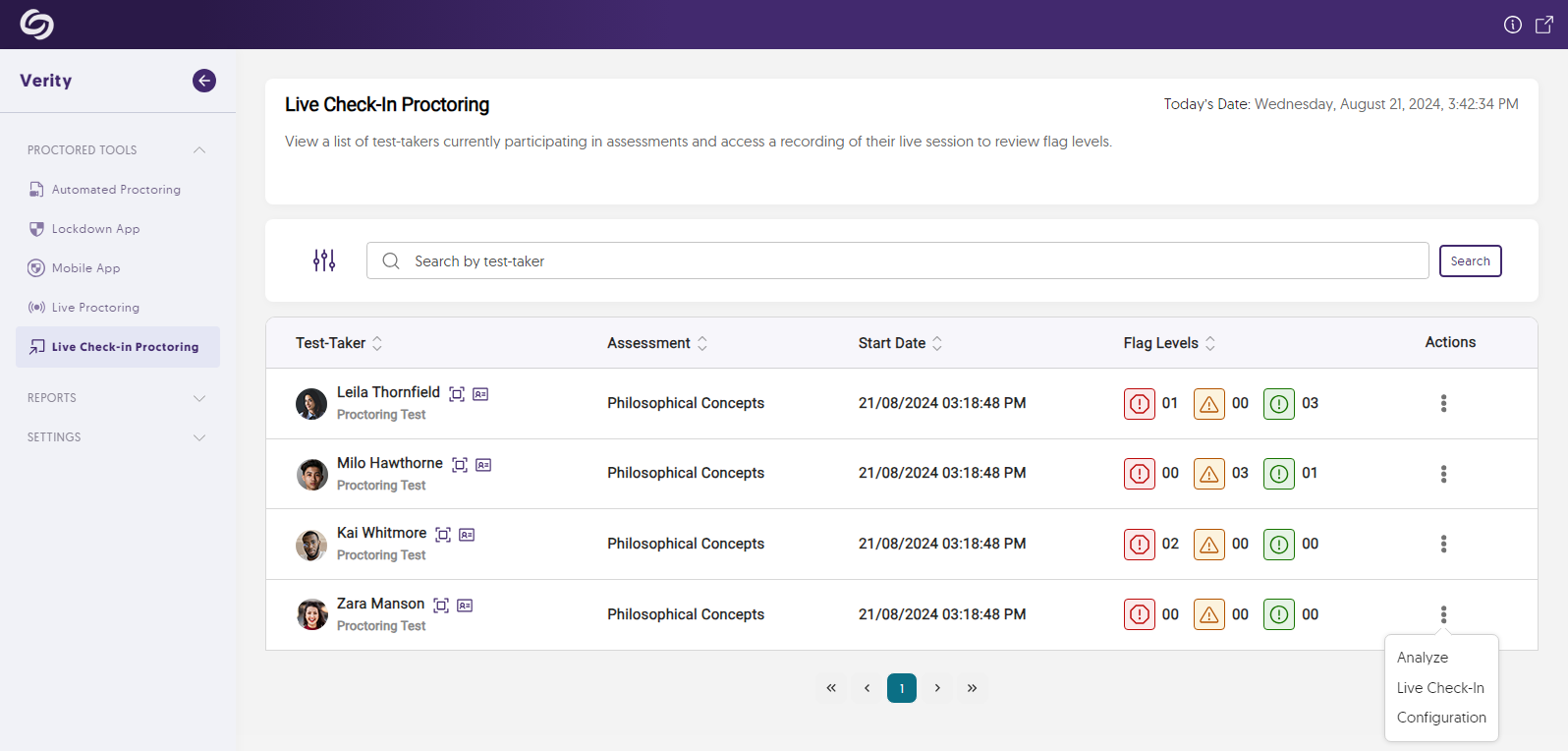Collapse sidebar with the back arrow button
Image resolution: width=1568 pixels, height=751 pixels.
[x=204, y=81]
